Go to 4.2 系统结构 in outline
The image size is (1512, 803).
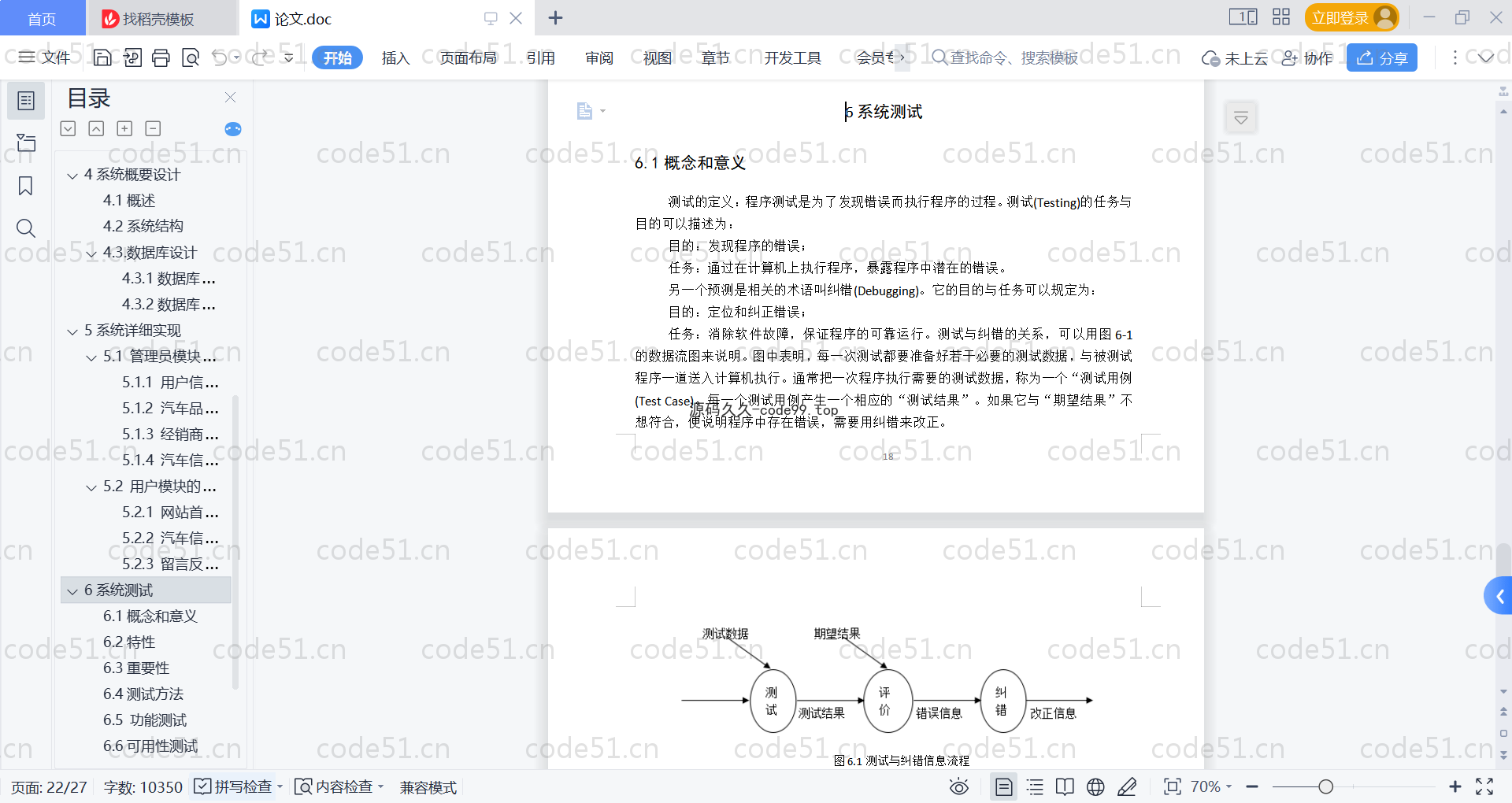(143, 226)
